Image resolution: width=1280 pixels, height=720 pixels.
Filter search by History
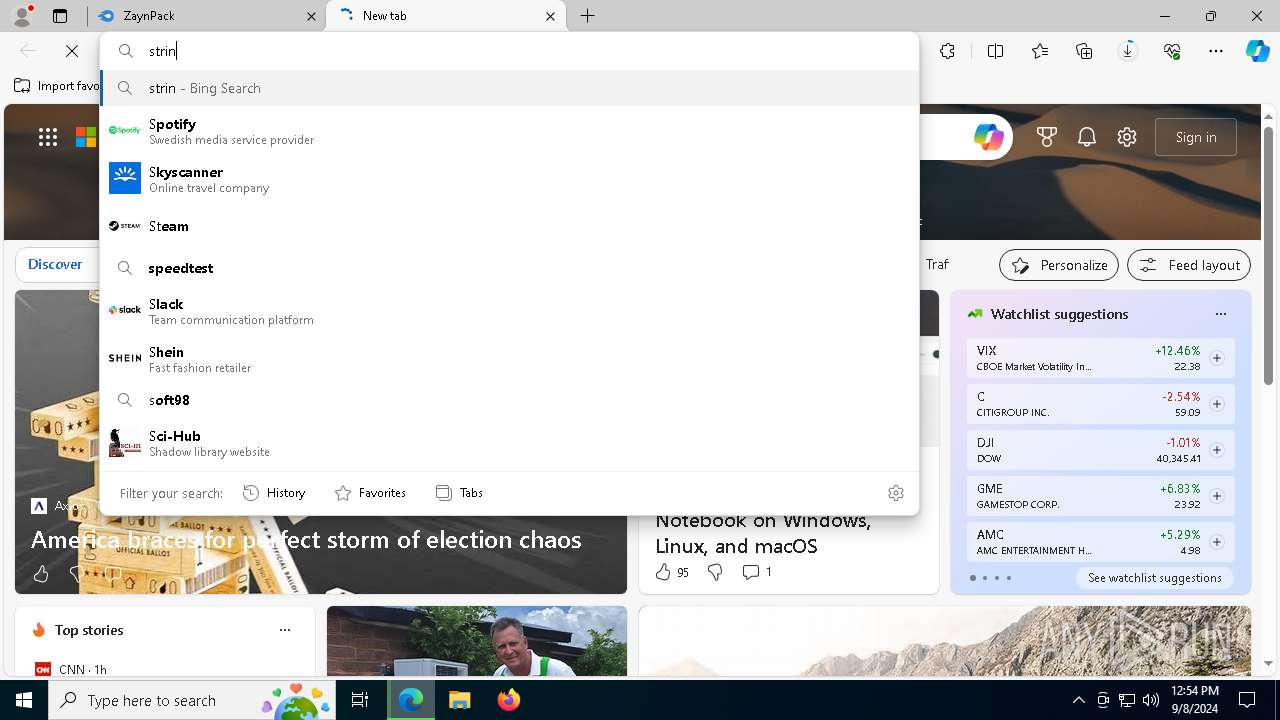[x=274, y=493]
